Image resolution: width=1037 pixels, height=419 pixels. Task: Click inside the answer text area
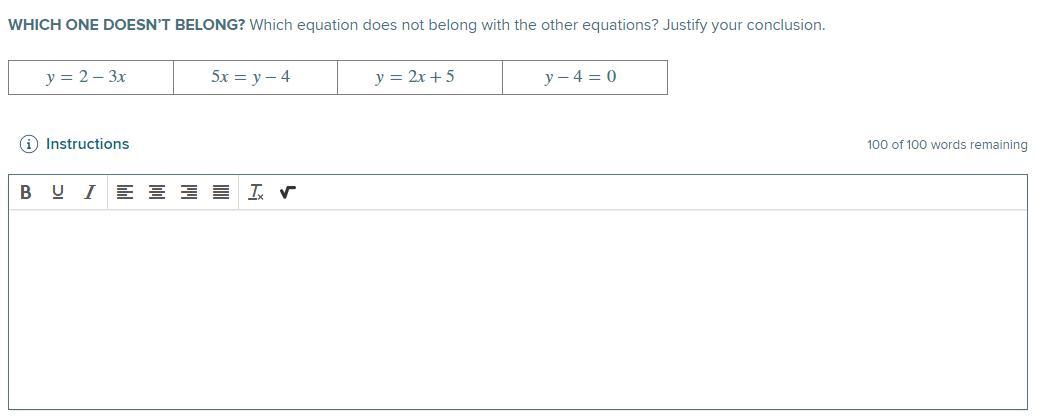pos(518,308)
